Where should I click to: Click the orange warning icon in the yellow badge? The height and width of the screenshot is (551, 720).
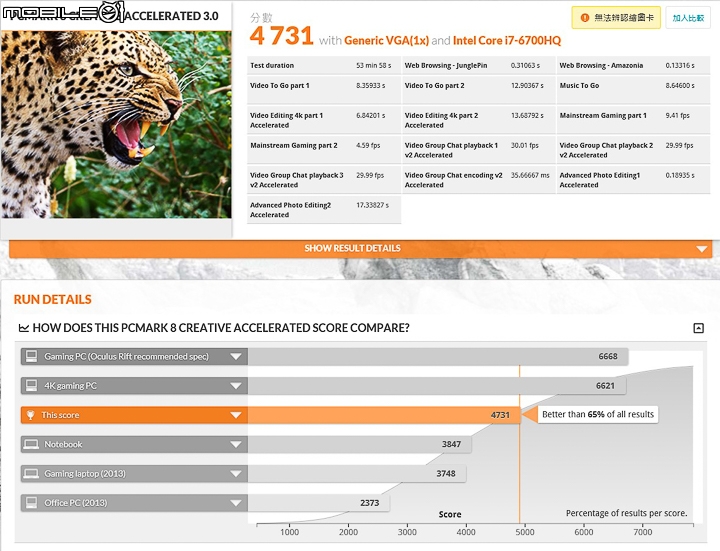tap(585, 18)
